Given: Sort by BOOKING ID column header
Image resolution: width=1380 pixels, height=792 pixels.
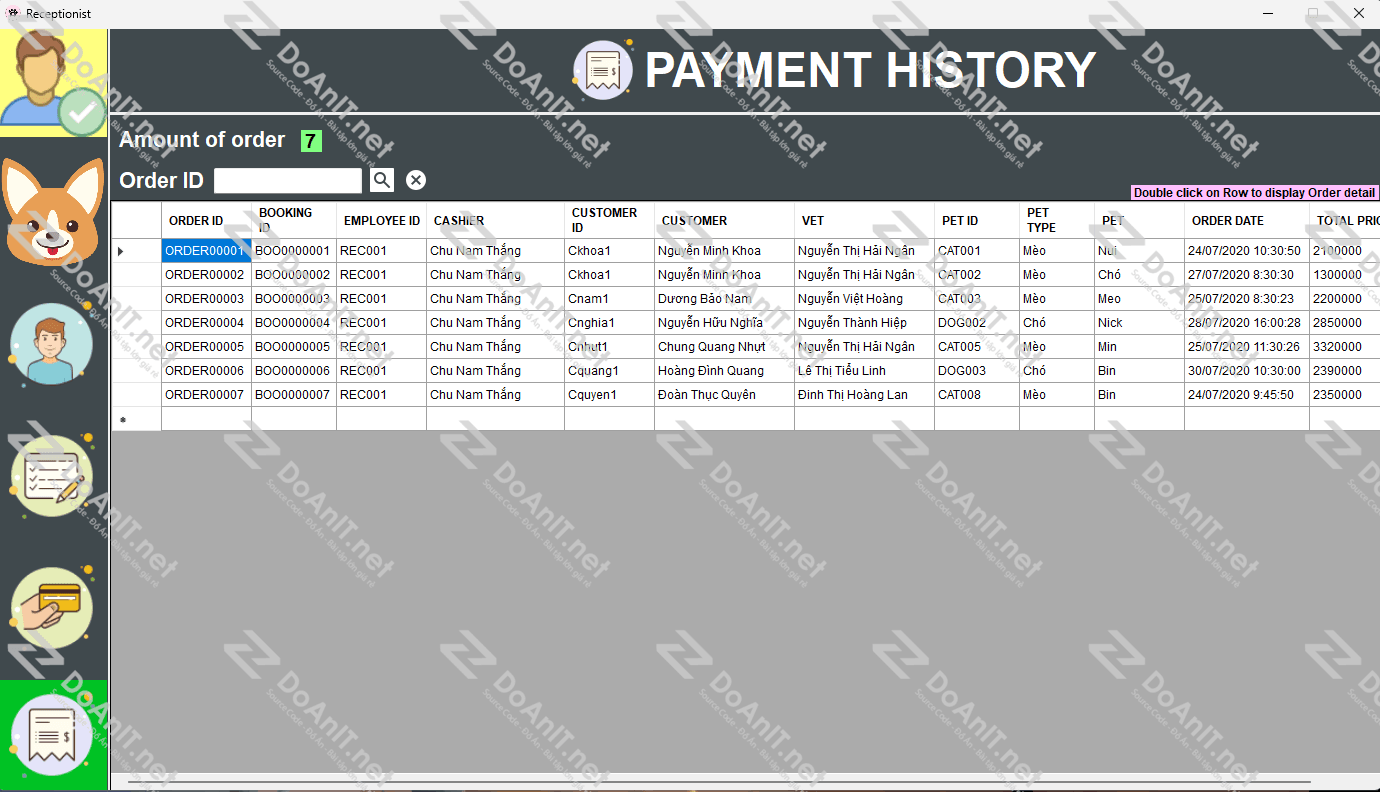Looking at the screenshot, I should pos(294,220).
